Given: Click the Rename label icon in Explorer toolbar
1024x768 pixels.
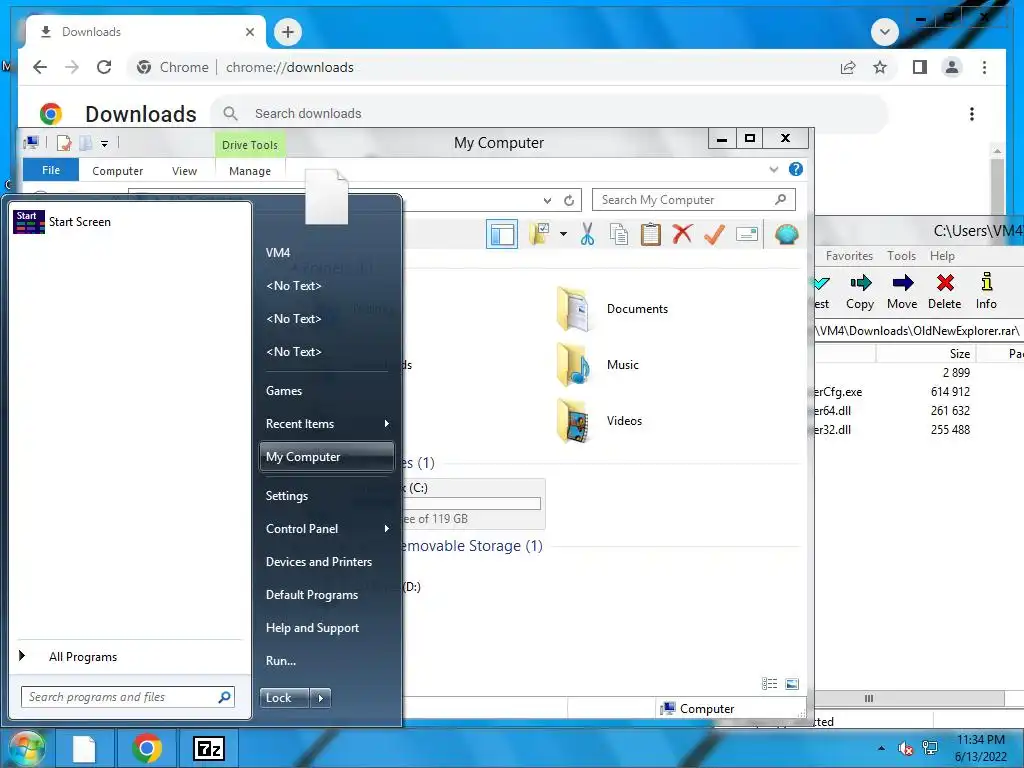Looking at the screenshot, I should pyautogui.click(x=746, y=234).
